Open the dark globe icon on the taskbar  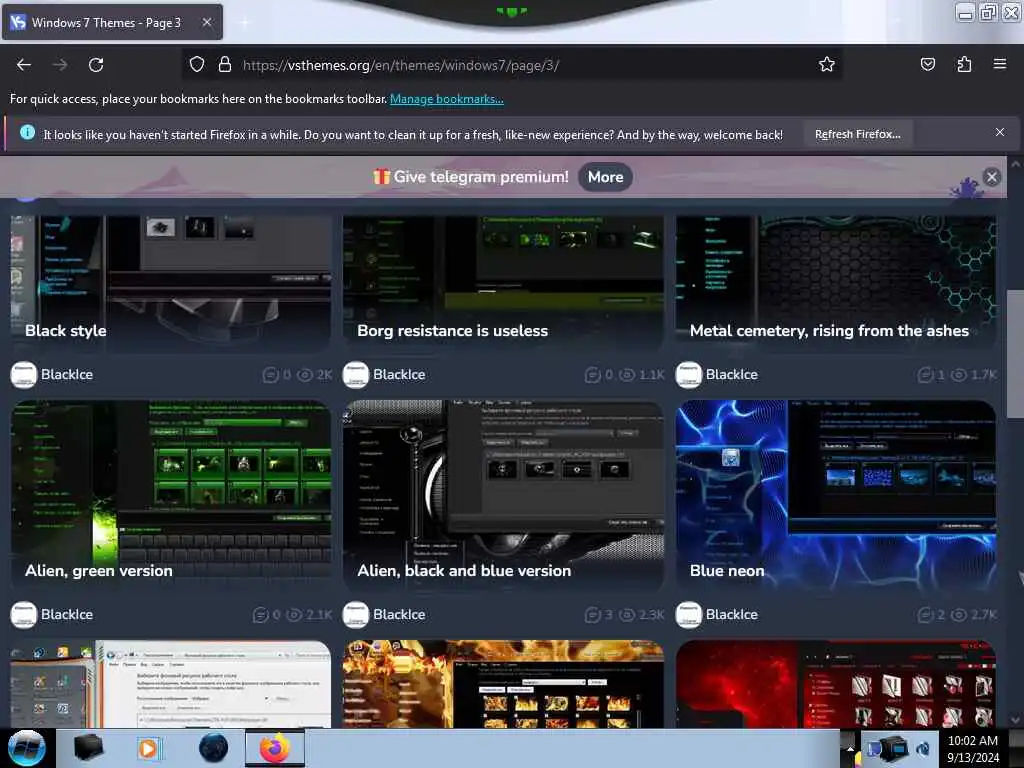coord(214,748)
